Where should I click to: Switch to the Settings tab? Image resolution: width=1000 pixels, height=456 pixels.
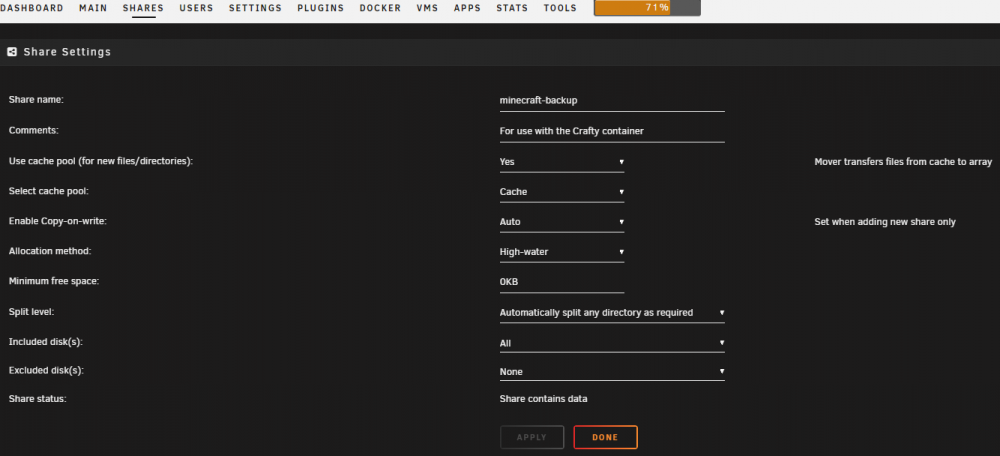pyautogui.click(x=255, y=8)
